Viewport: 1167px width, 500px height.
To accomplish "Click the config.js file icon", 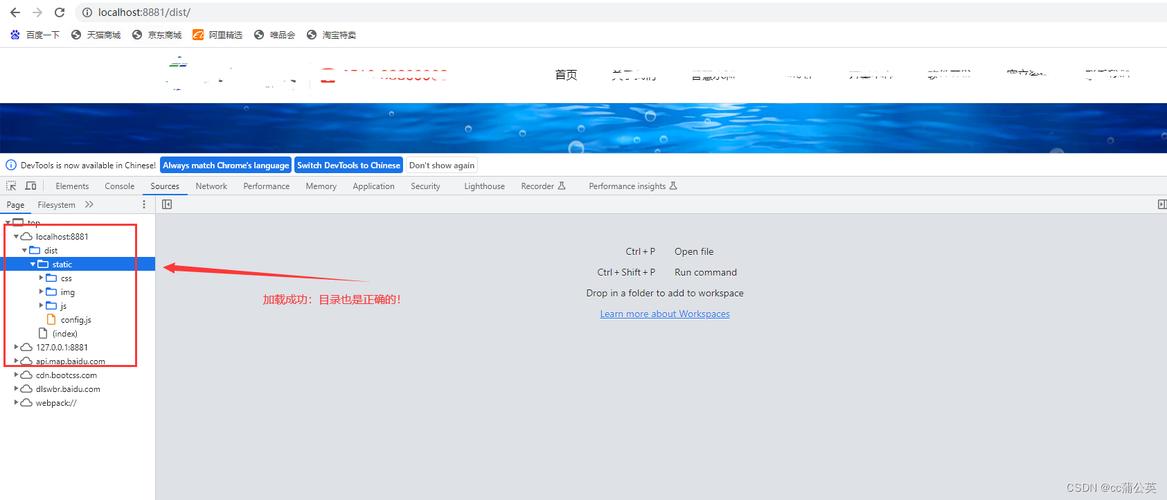I will (51, 319).
